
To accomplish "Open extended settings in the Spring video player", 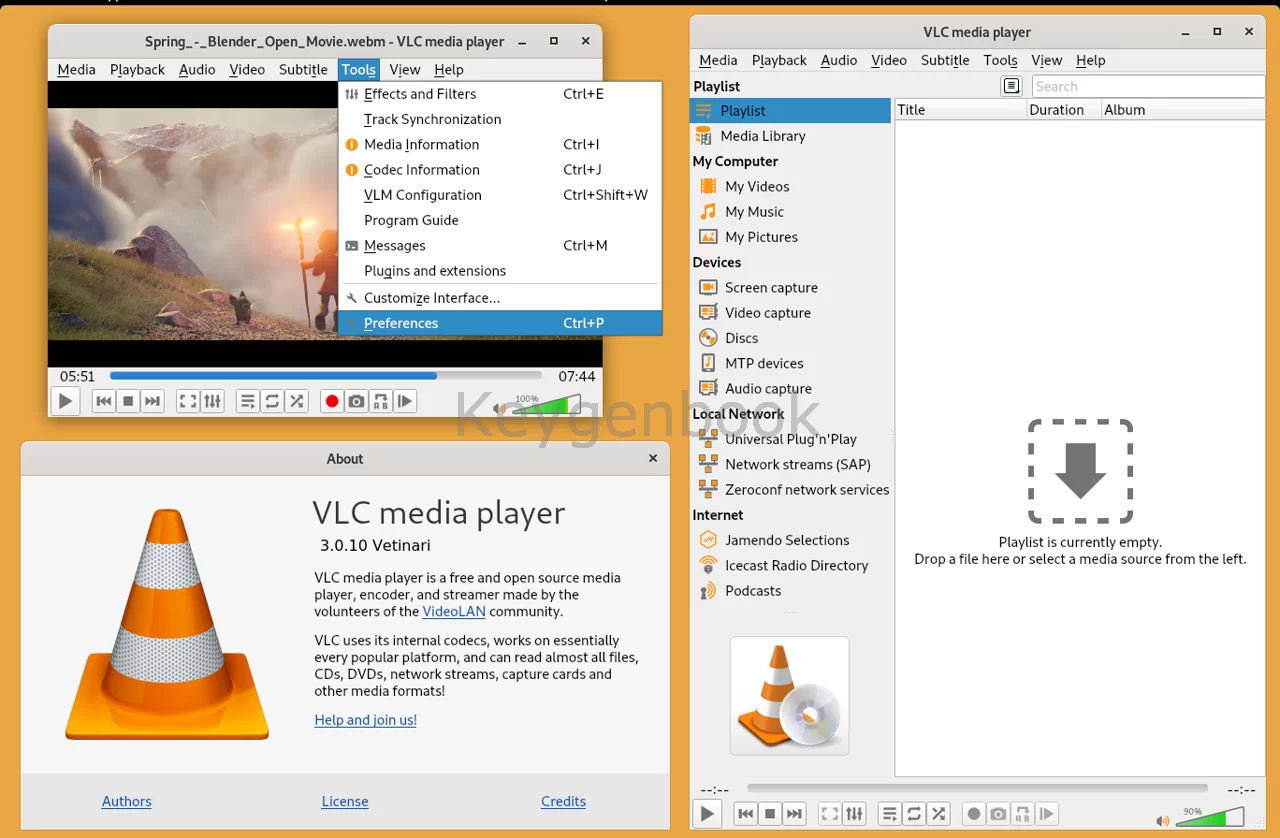I will (213, 401).
